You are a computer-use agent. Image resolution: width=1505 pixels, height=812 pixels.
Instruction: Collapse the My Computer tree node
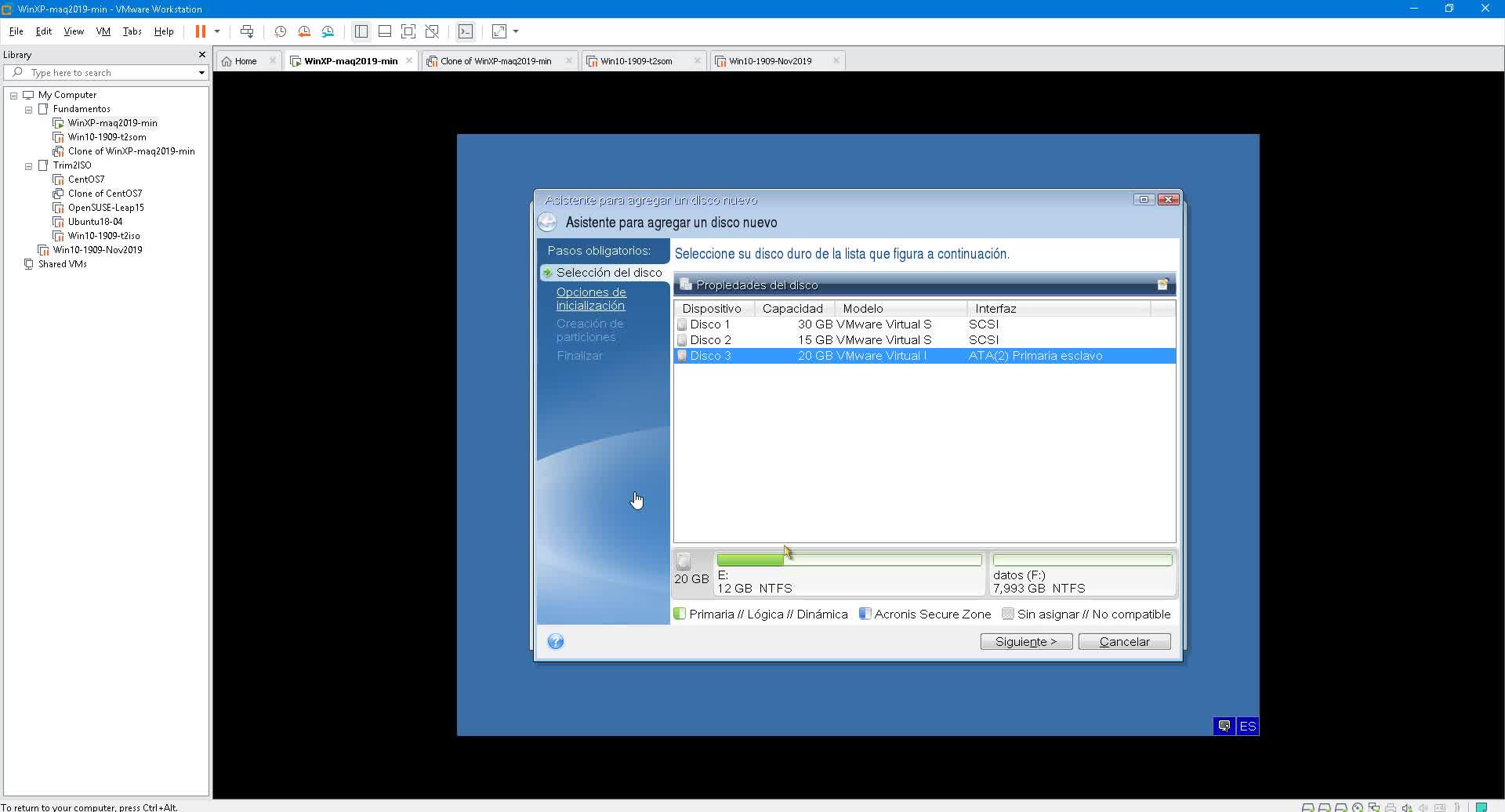[x=13, y=96]
